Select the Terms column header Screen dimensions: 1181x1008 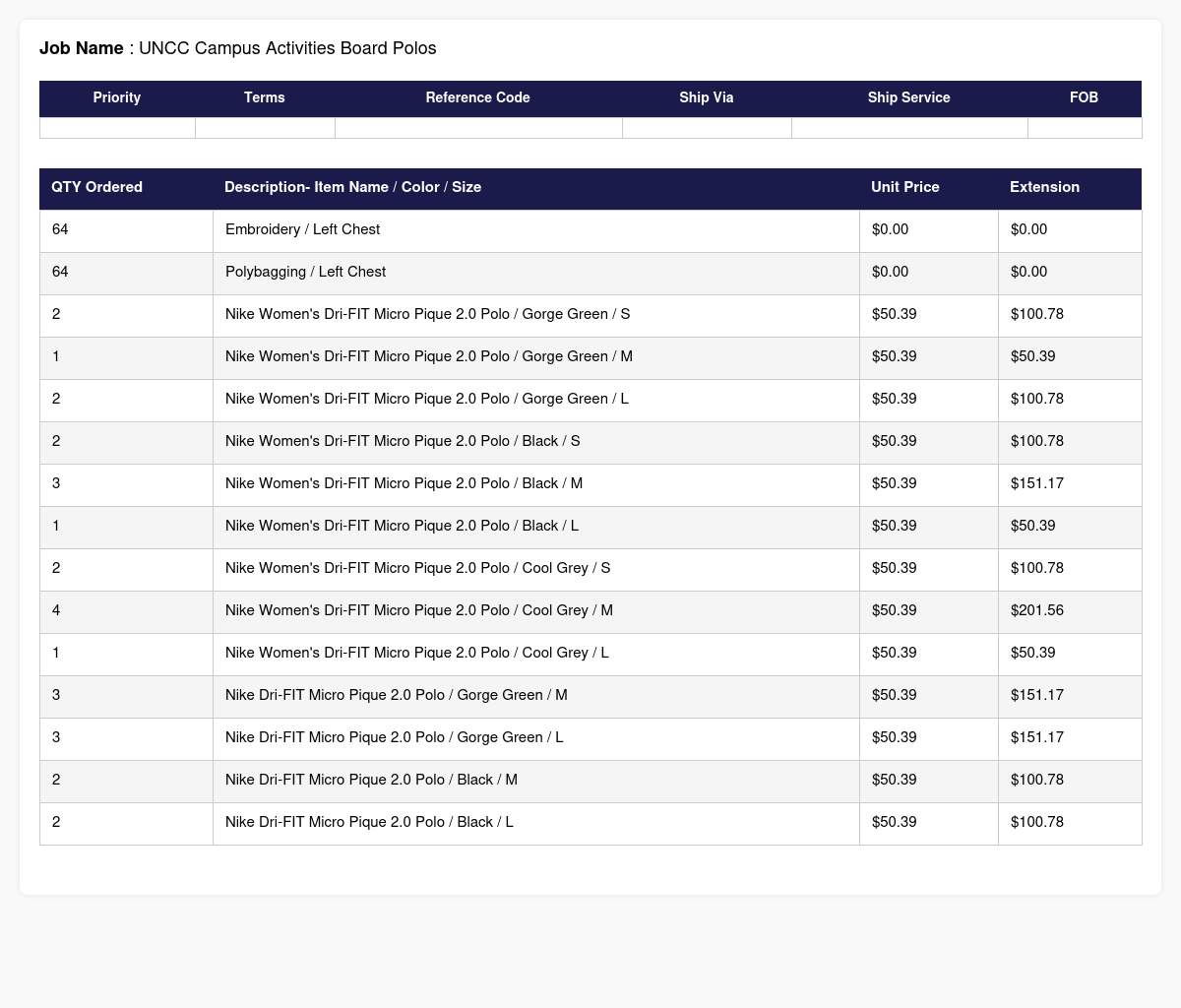pyautogui.click(x=265, y=97)
